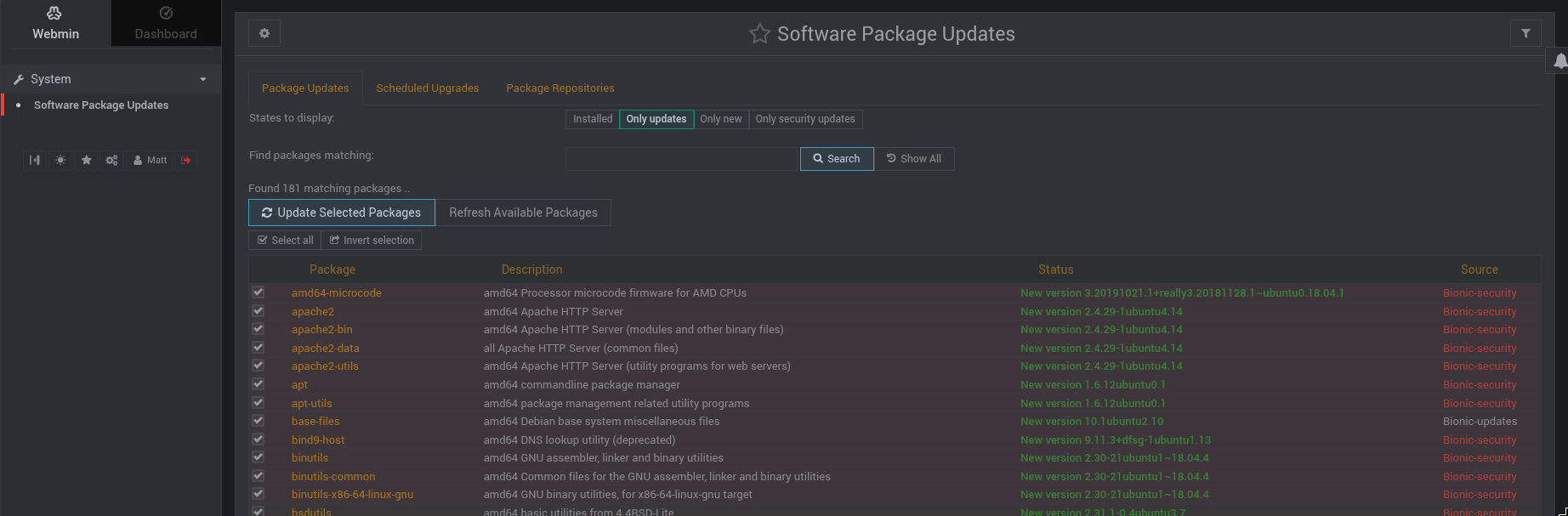The image size is (1568, 516).
Task: Toggle the light/dark theme sun icon
Action: [60, 160]
